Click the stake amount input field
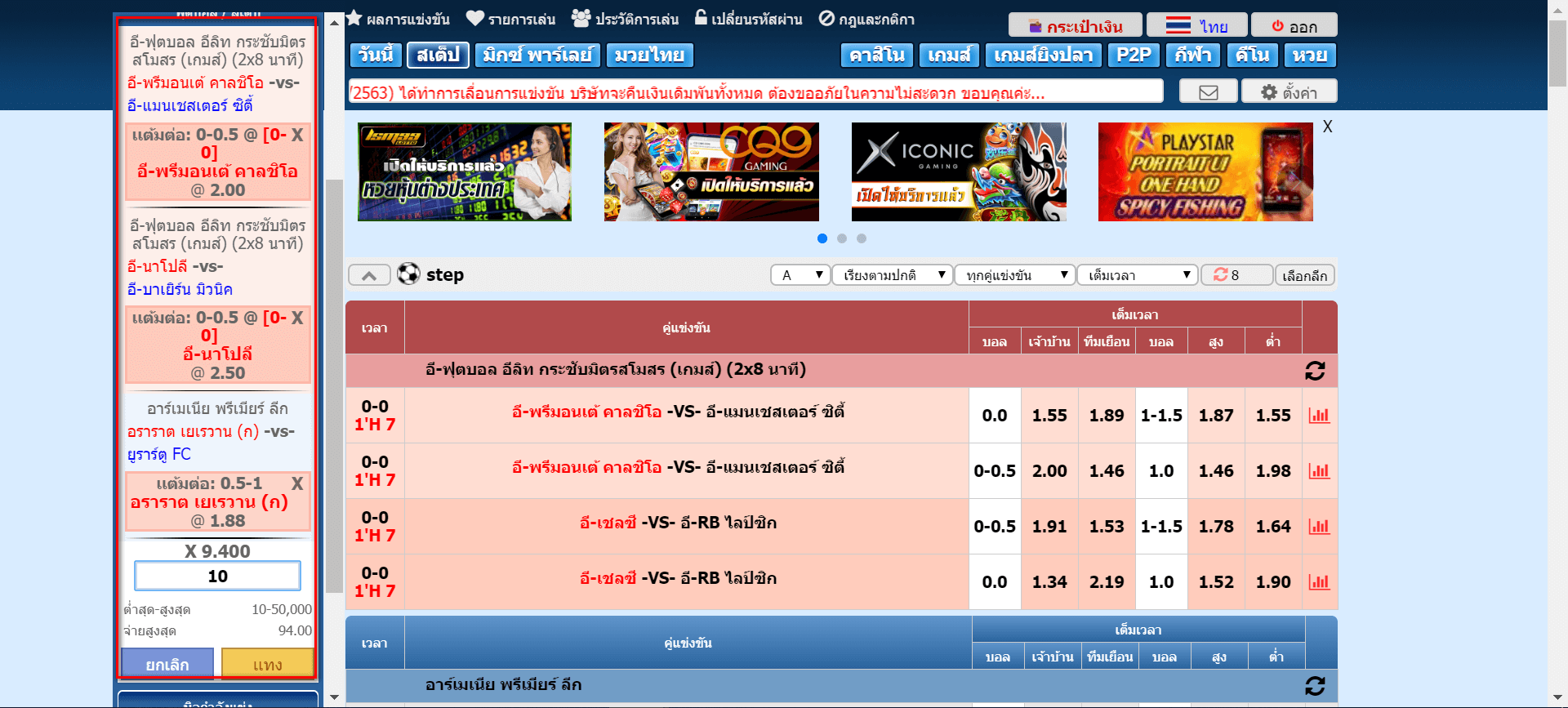 click(x=217, y=577)
